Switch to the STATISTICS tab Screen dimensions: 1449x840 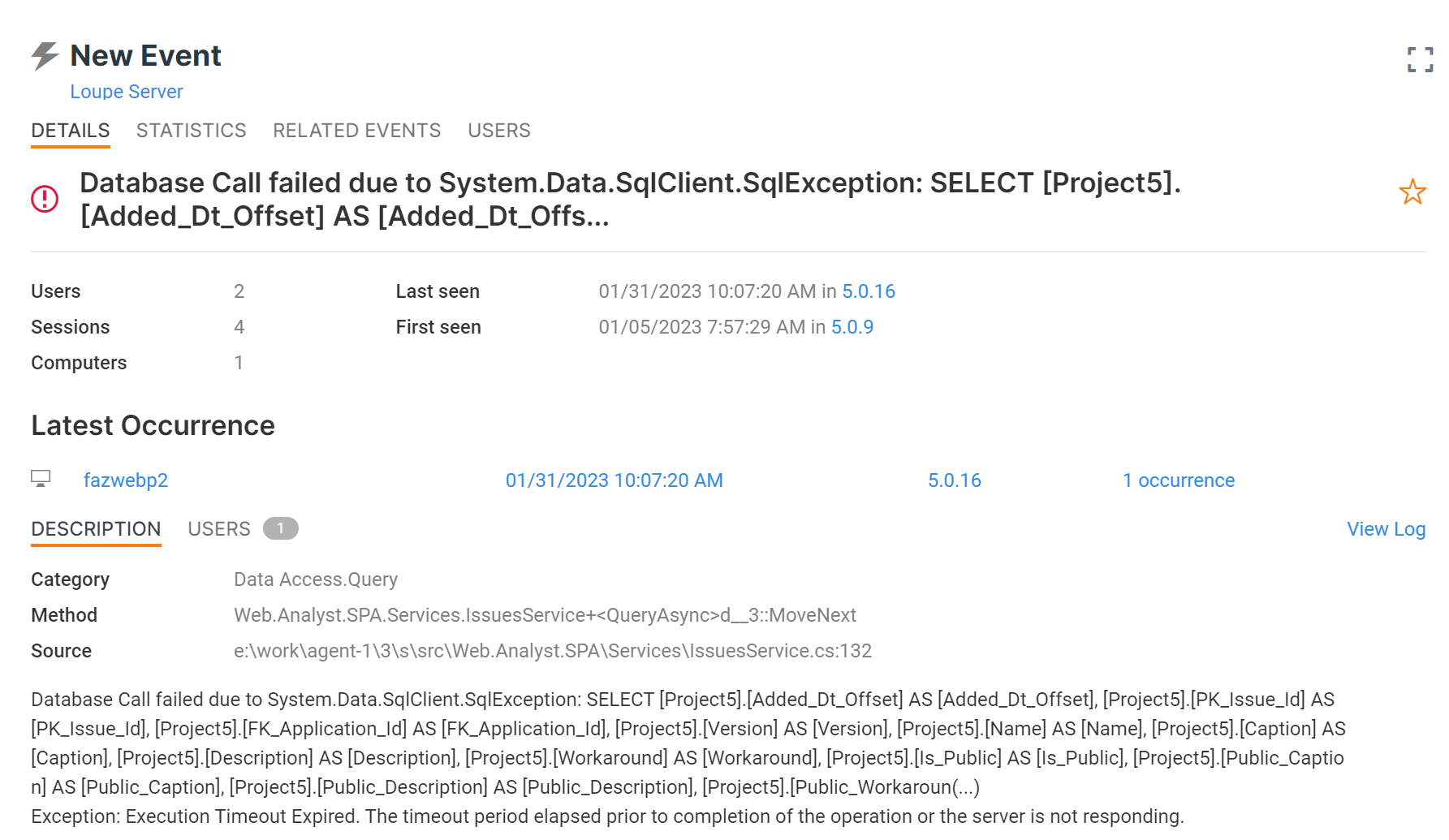tap(191, 131)
